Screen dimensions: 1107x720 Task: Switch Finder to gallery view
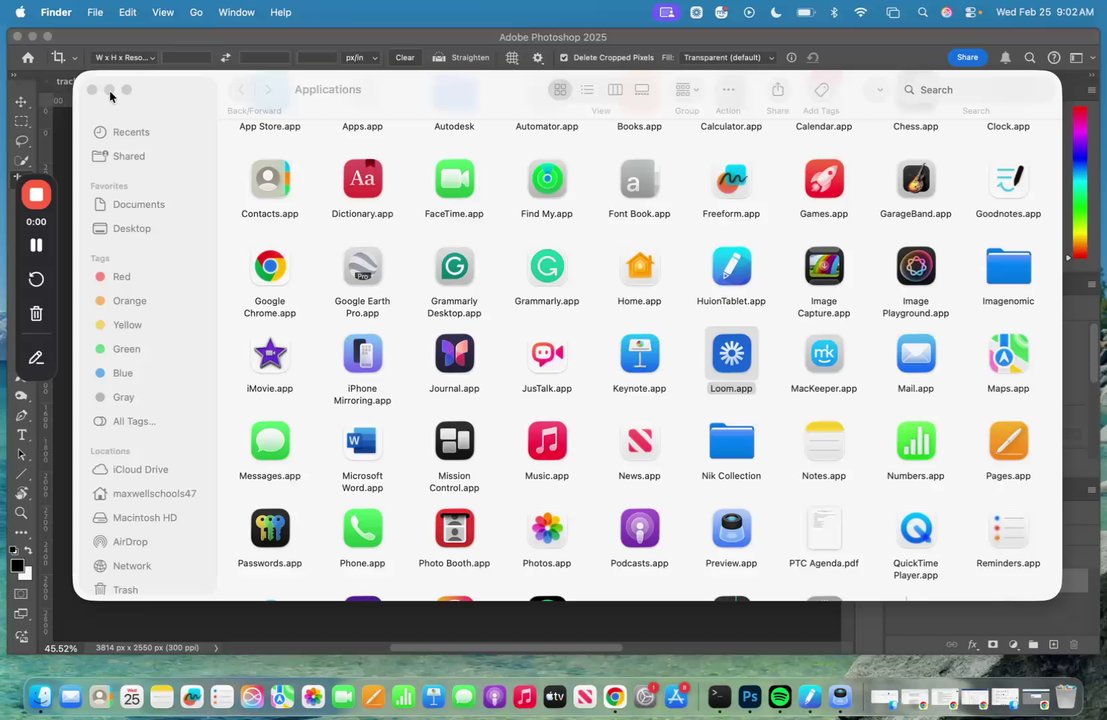click(642, 90)
